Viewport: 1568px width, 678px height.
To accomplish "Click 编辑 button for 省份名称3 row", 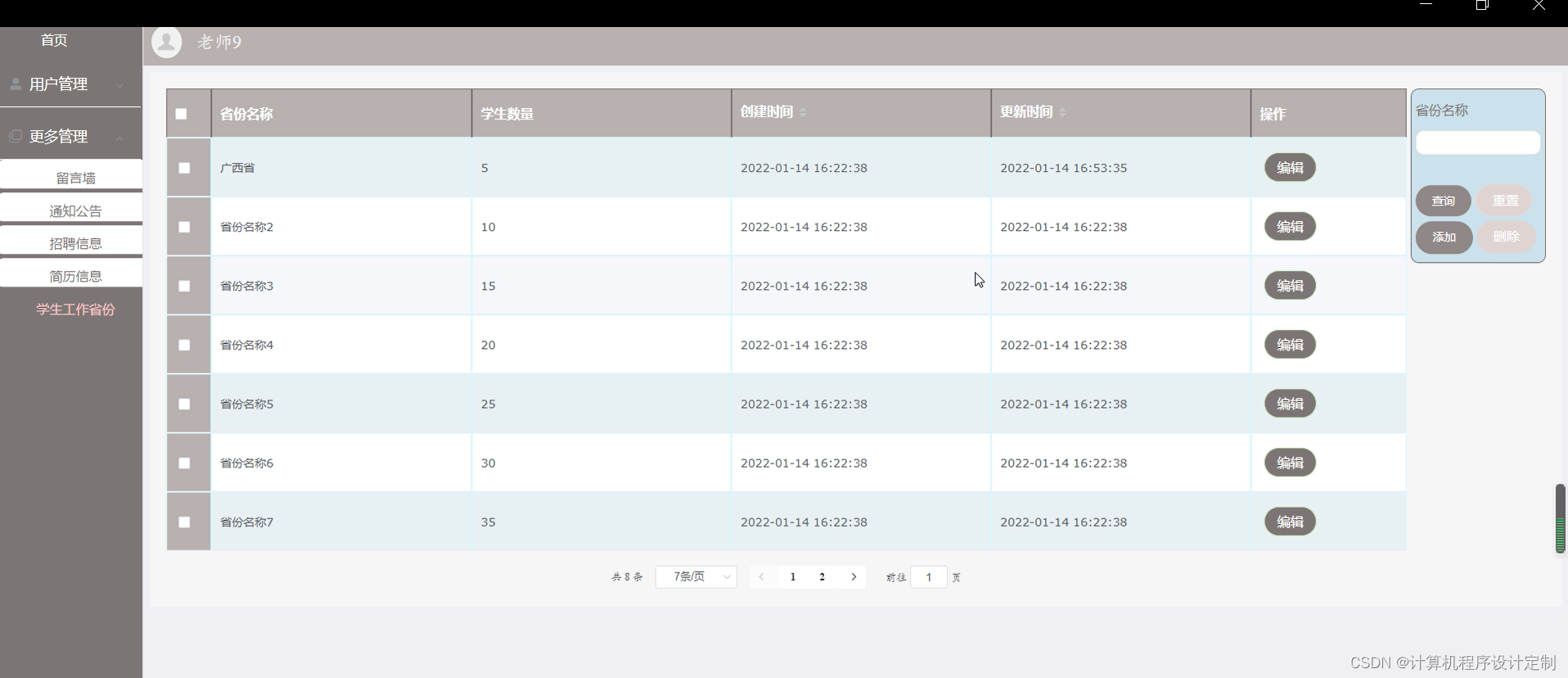I will point(1290,286).
